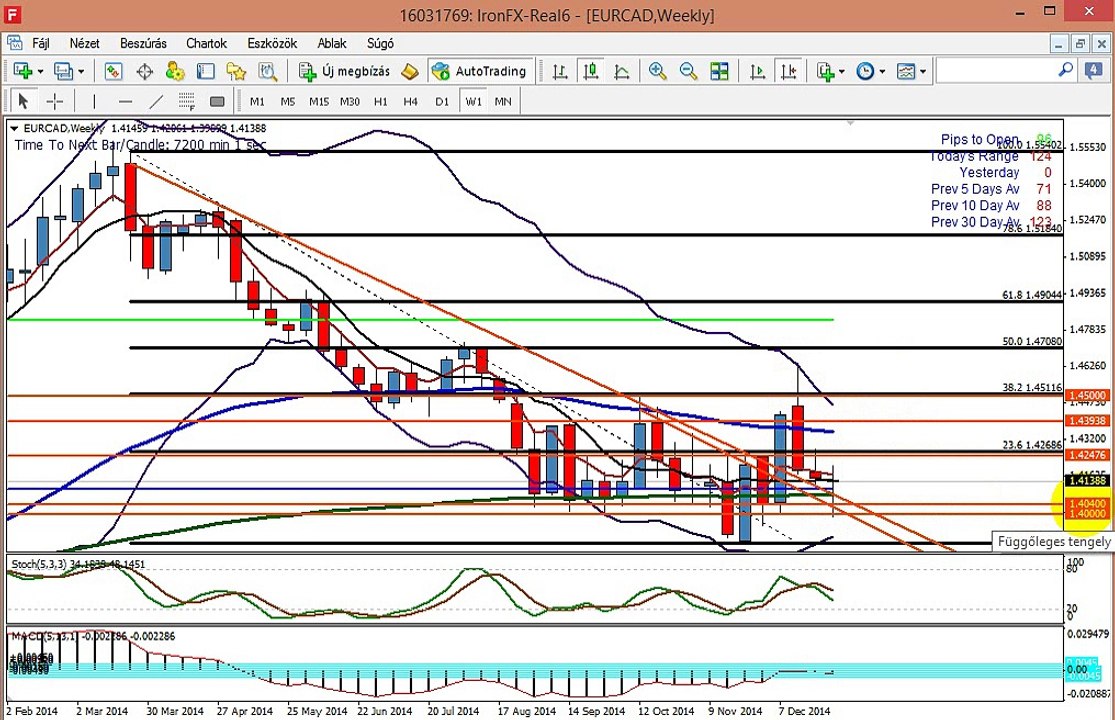This screenshot has width=1115, height=720.
Task: Open the Strategy Tester icon with star folder
Action: (236, 71)
